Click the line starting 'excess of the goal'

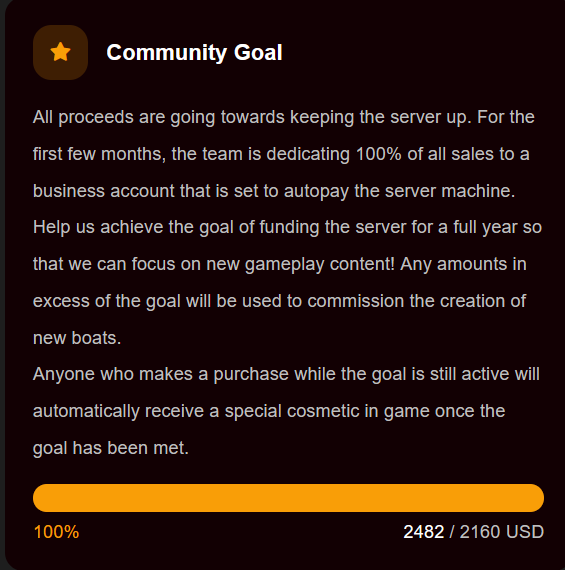[x=279, y=301]
